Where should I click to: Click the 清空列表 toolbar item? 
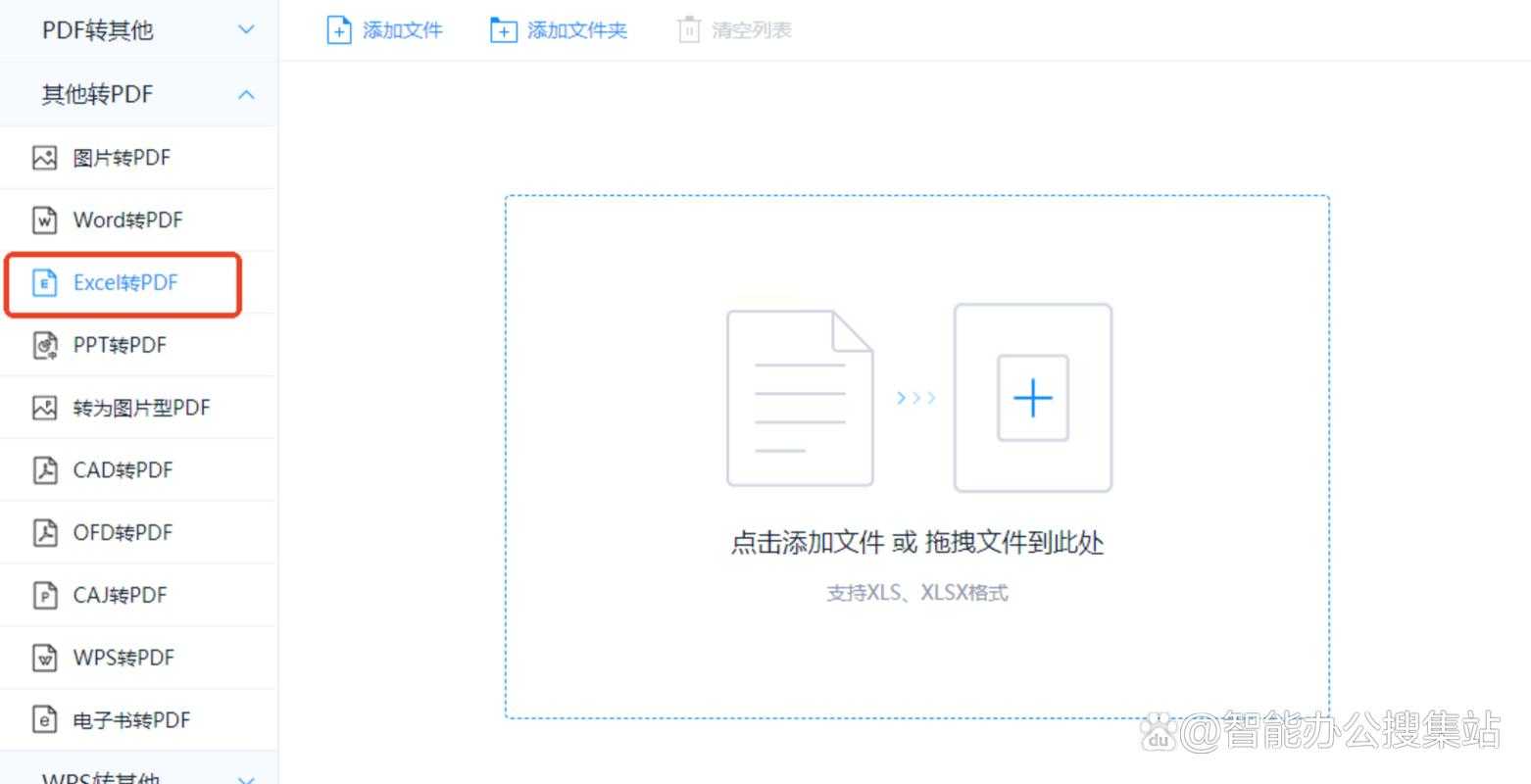[x=733, y=30]
